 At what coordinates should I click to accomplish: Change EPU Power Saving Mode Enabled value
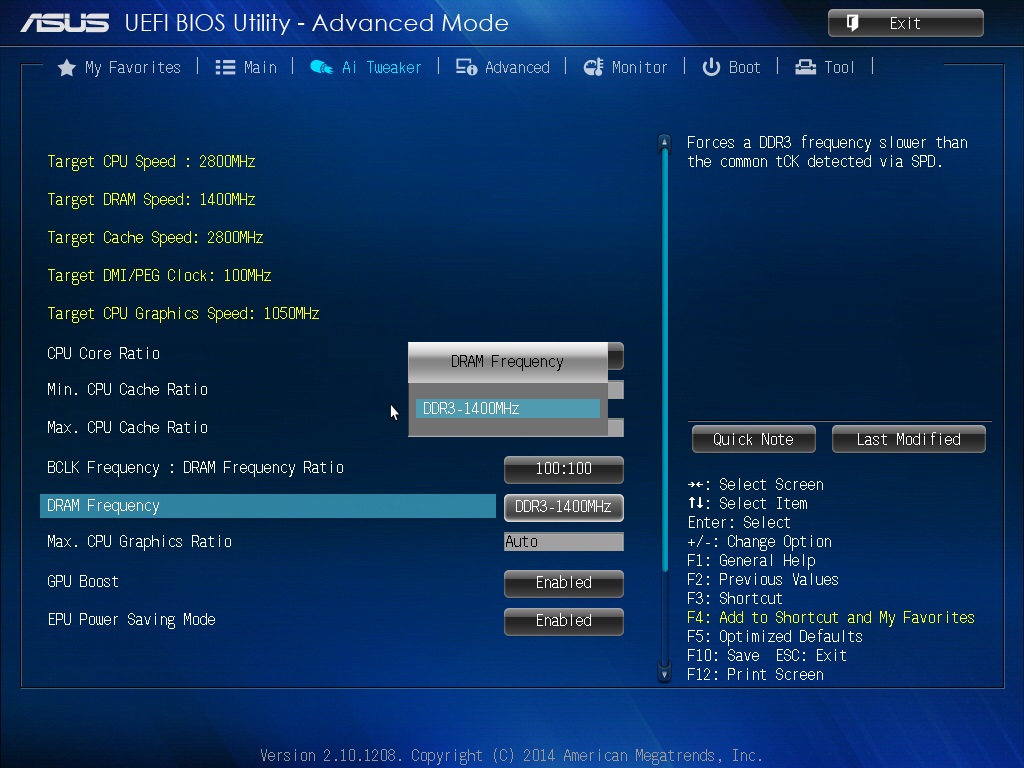pyautogui.click(x=564, y=621)
